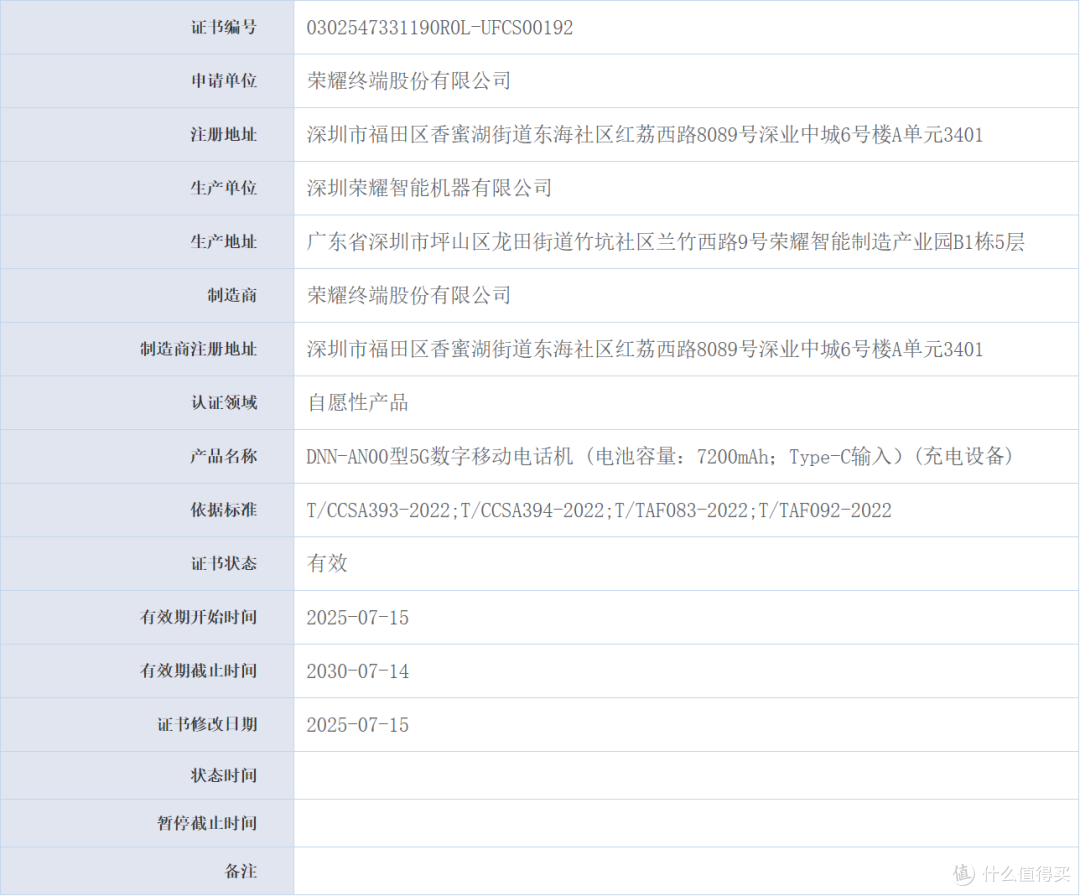The height and width of the screenshot is (896, 1080).
Task: Click the 证书修改日期 label cell
Action: (147, 725)
